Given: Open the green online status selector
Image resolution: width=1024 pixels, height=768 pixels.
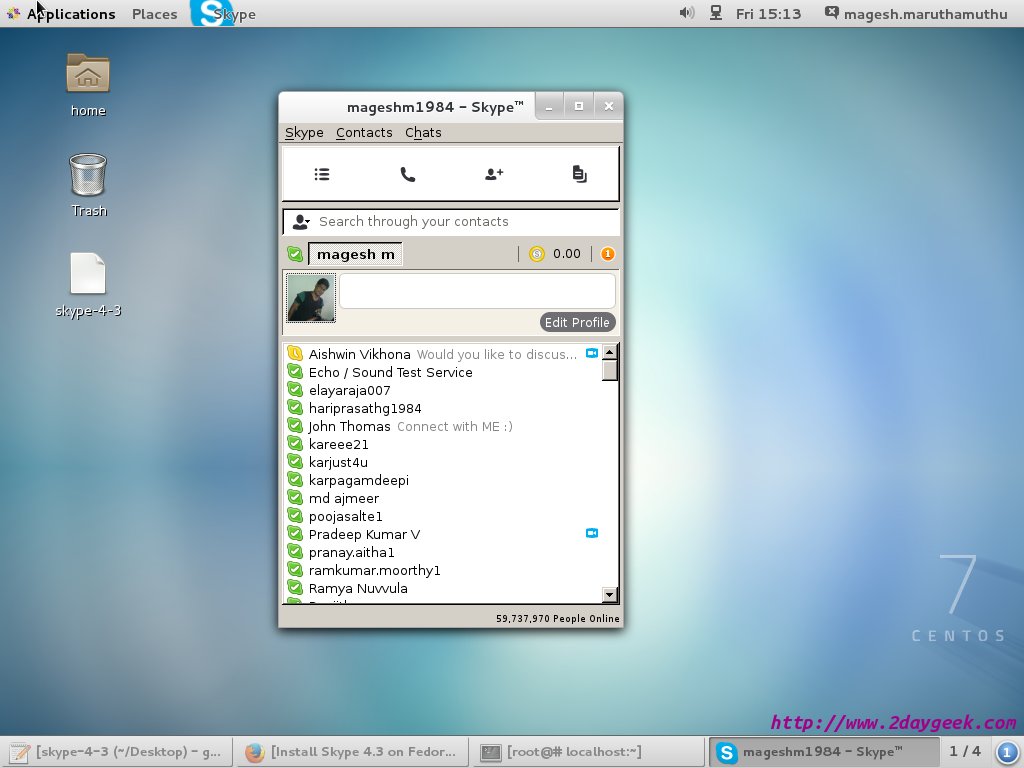Looking at the screenshot, I should [295, 254].
